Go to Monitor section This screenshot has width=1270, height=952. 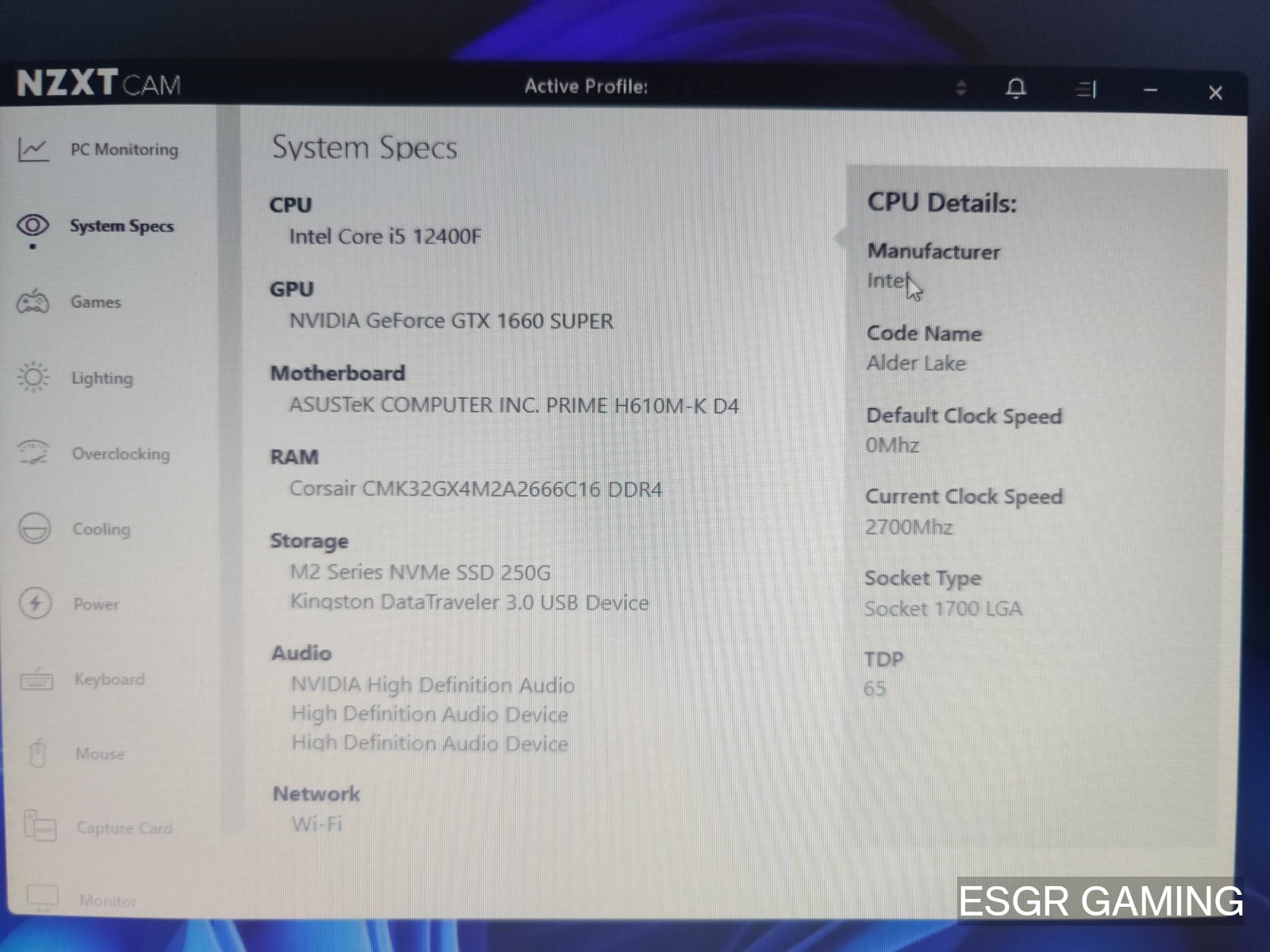coord(108,900)
